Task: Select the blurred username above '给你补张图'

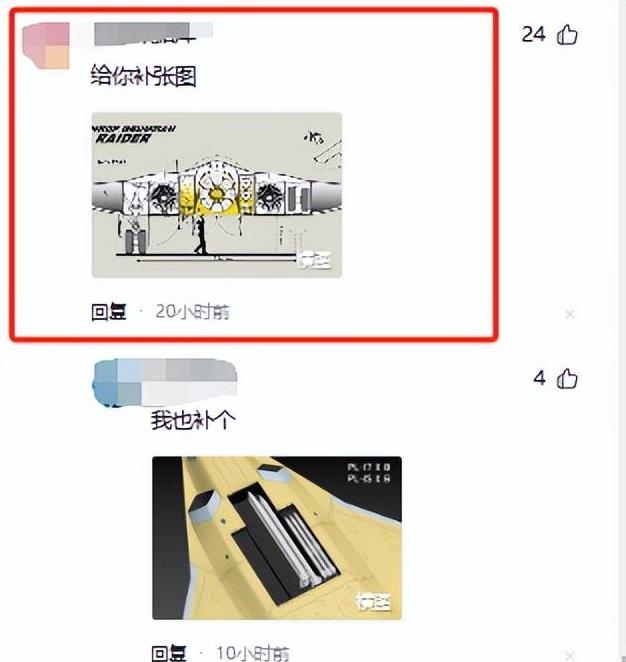Action: pyautogui.click(x=154, y=34)
